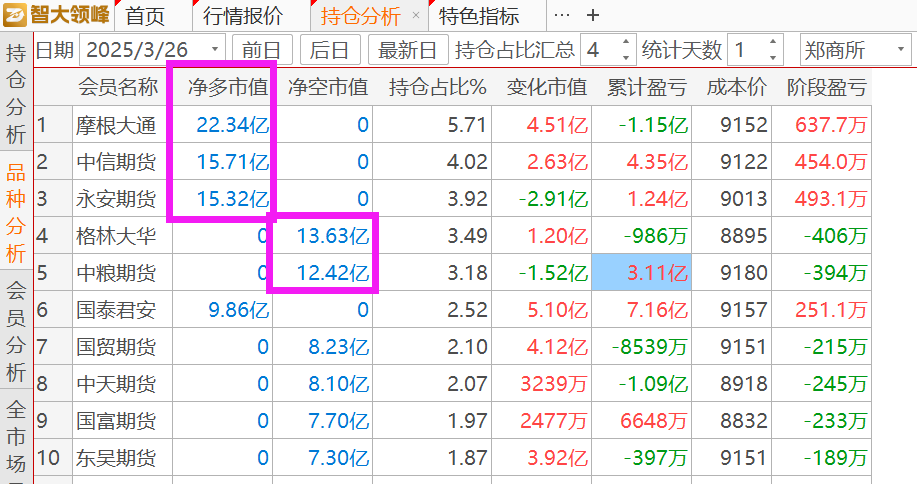The width and height of the screenshot is (917, 484).
Task: Select member 东吴期货
Action: point(116,458)
